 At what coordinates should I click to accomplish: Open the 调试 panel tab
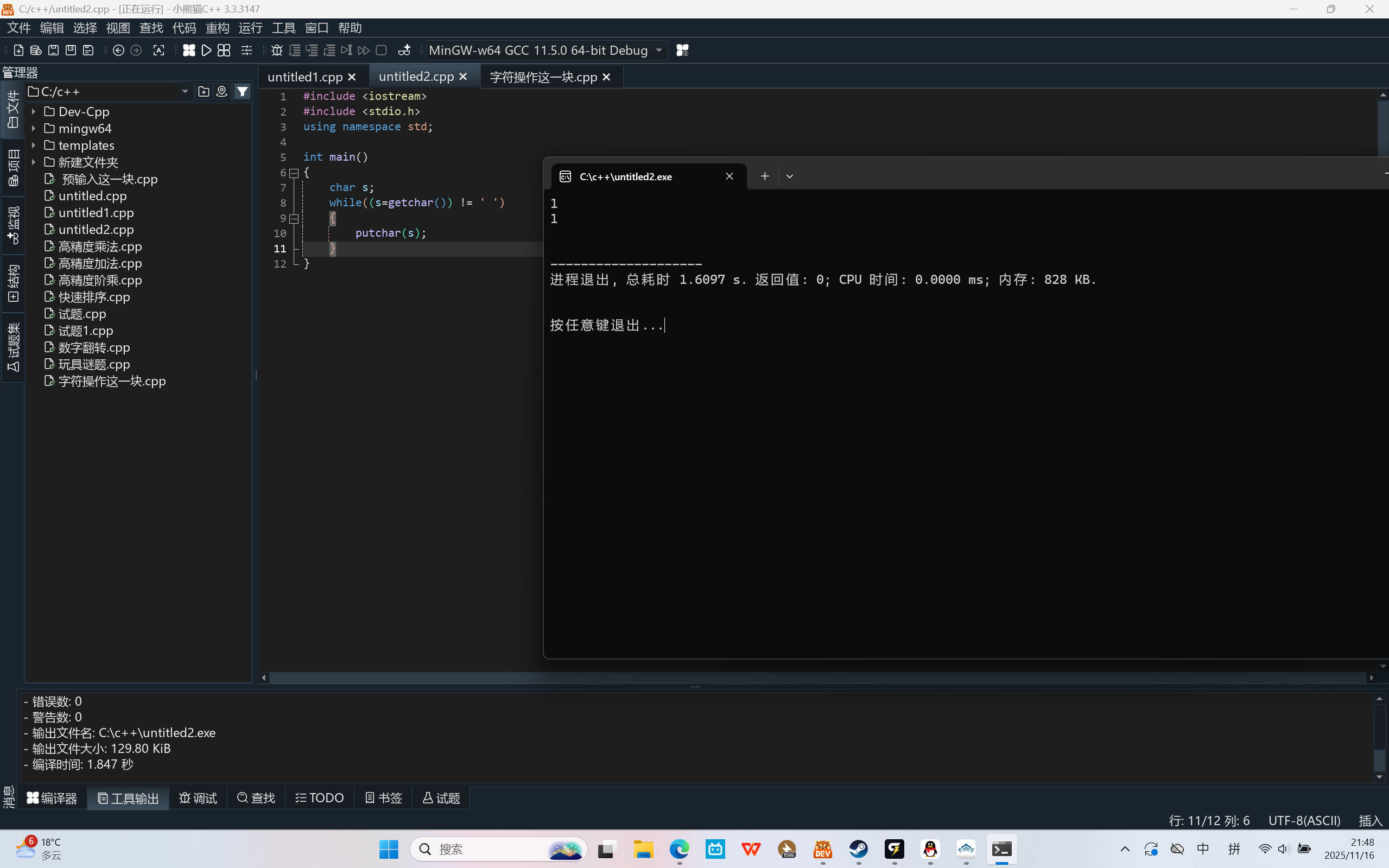(x=198, y=798)
